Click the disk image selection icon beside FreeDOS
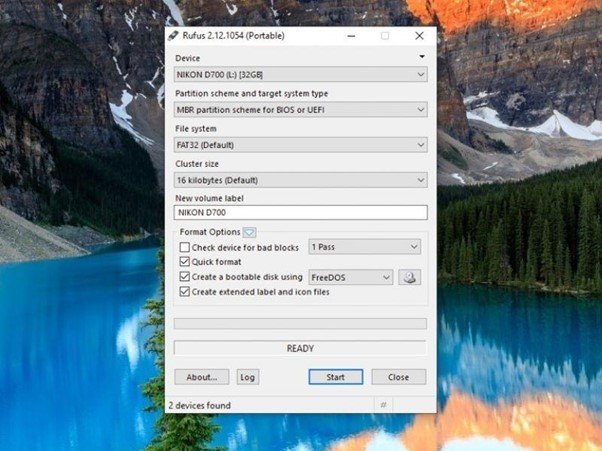This screenshot has width=602, height=451. [x=409, y=277]
